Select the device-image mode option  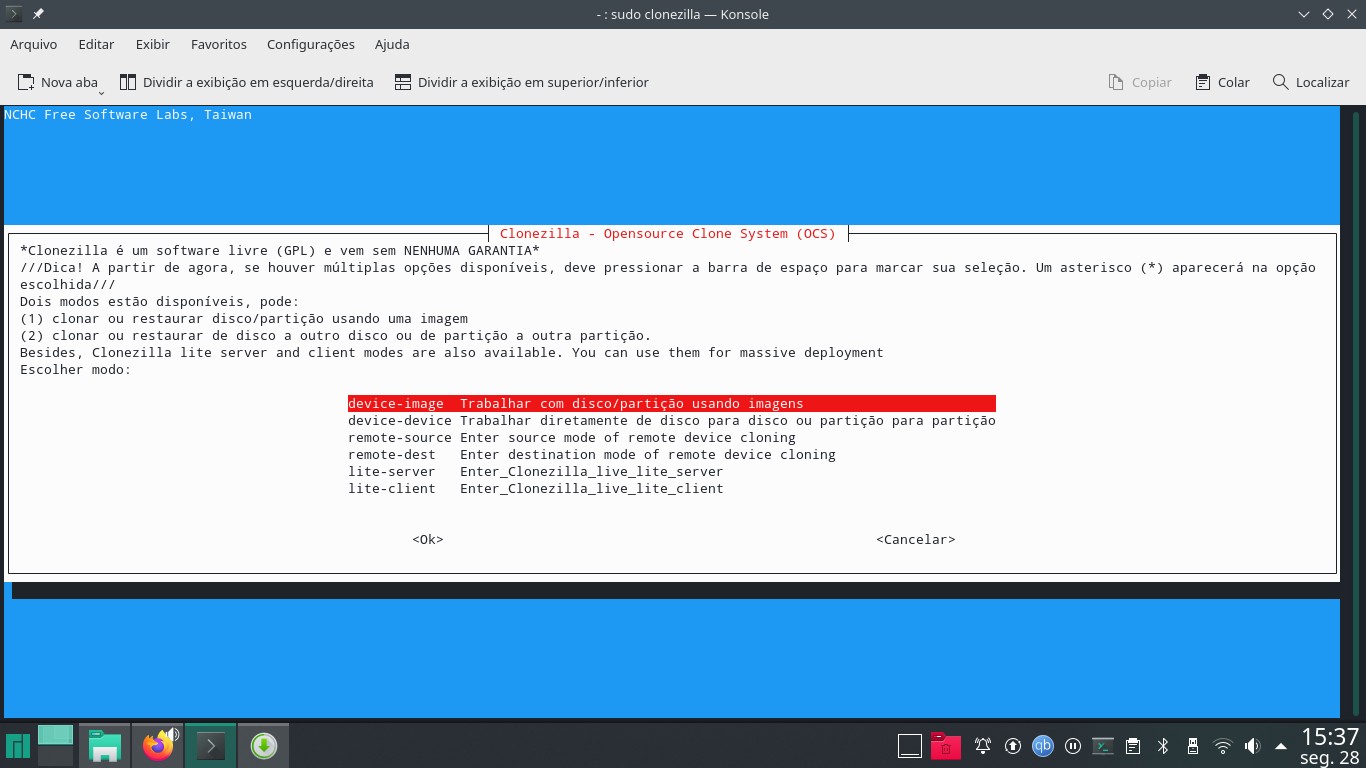(672, 403)
